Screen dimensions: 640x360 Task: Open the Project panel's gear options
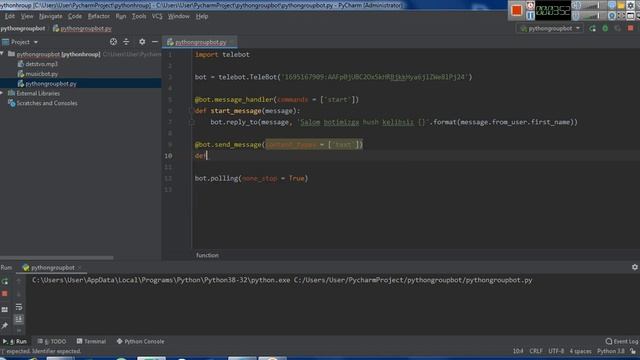[x=142, y=42]
